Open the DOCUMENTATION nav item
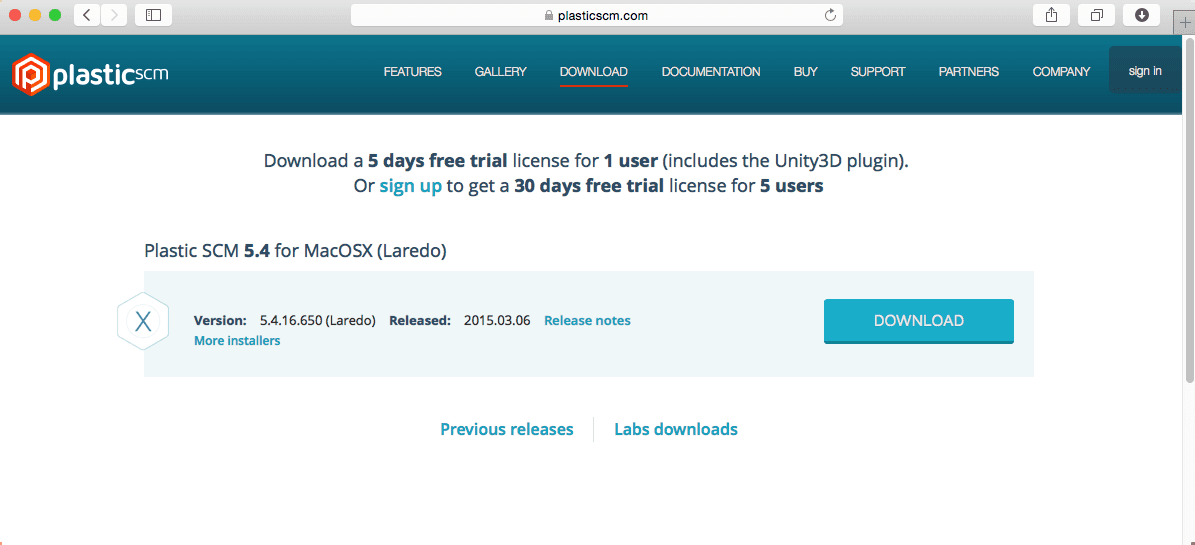Image resolution: width=1195 pixels, height=545 pixels. [711, 72]
